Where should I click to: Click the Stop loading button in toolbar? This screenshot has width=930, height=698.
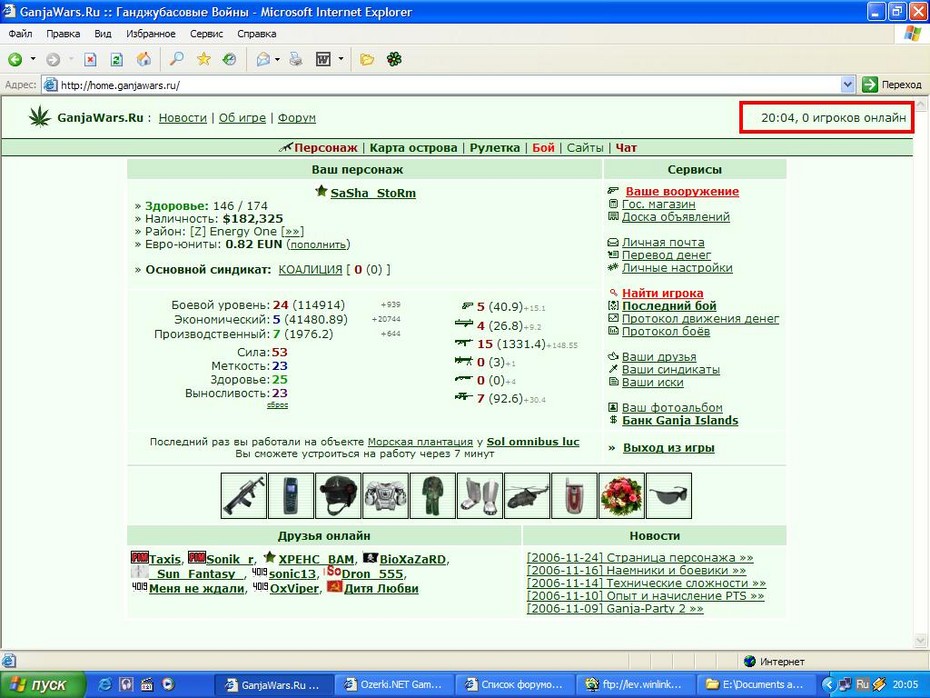coord(90,59)
